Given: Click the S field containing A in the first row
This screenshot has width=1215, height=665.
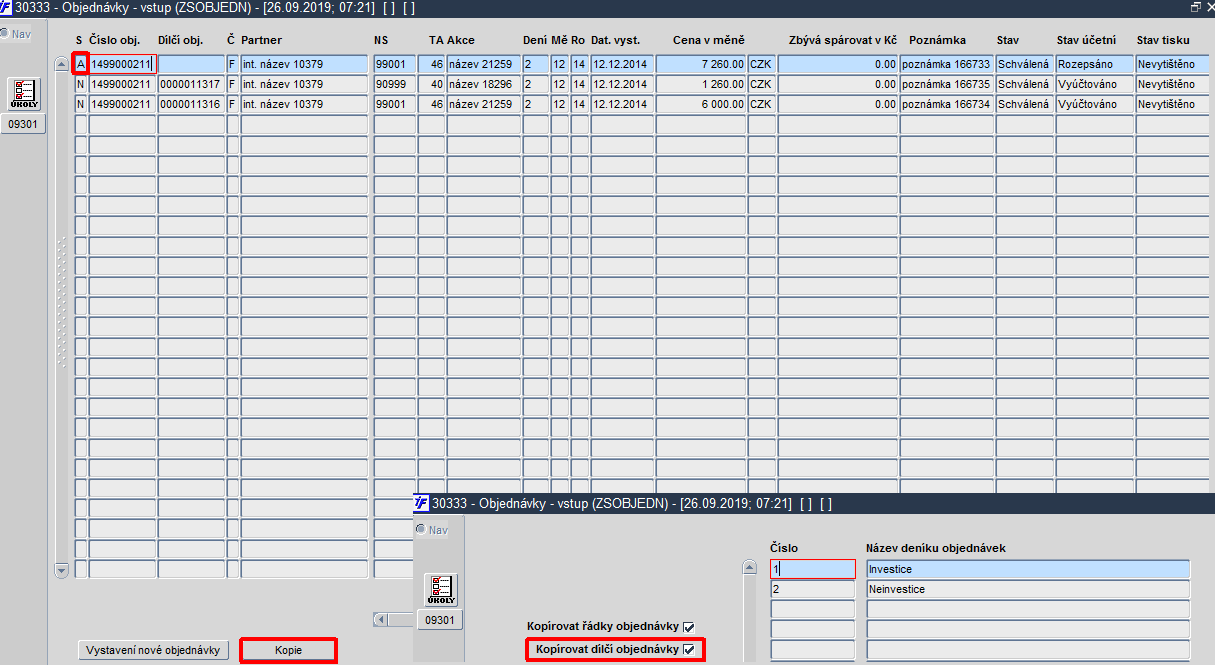Looking at the screenshot, I should click(81, 64).
